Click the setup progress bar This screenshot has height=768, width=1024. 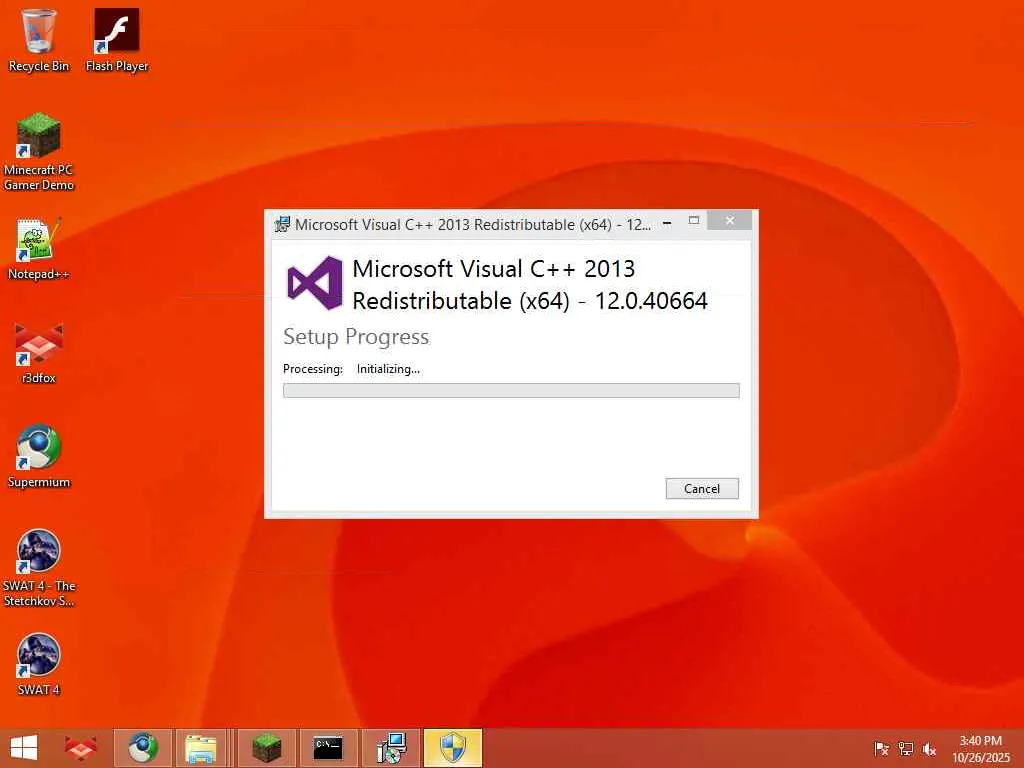511,391
